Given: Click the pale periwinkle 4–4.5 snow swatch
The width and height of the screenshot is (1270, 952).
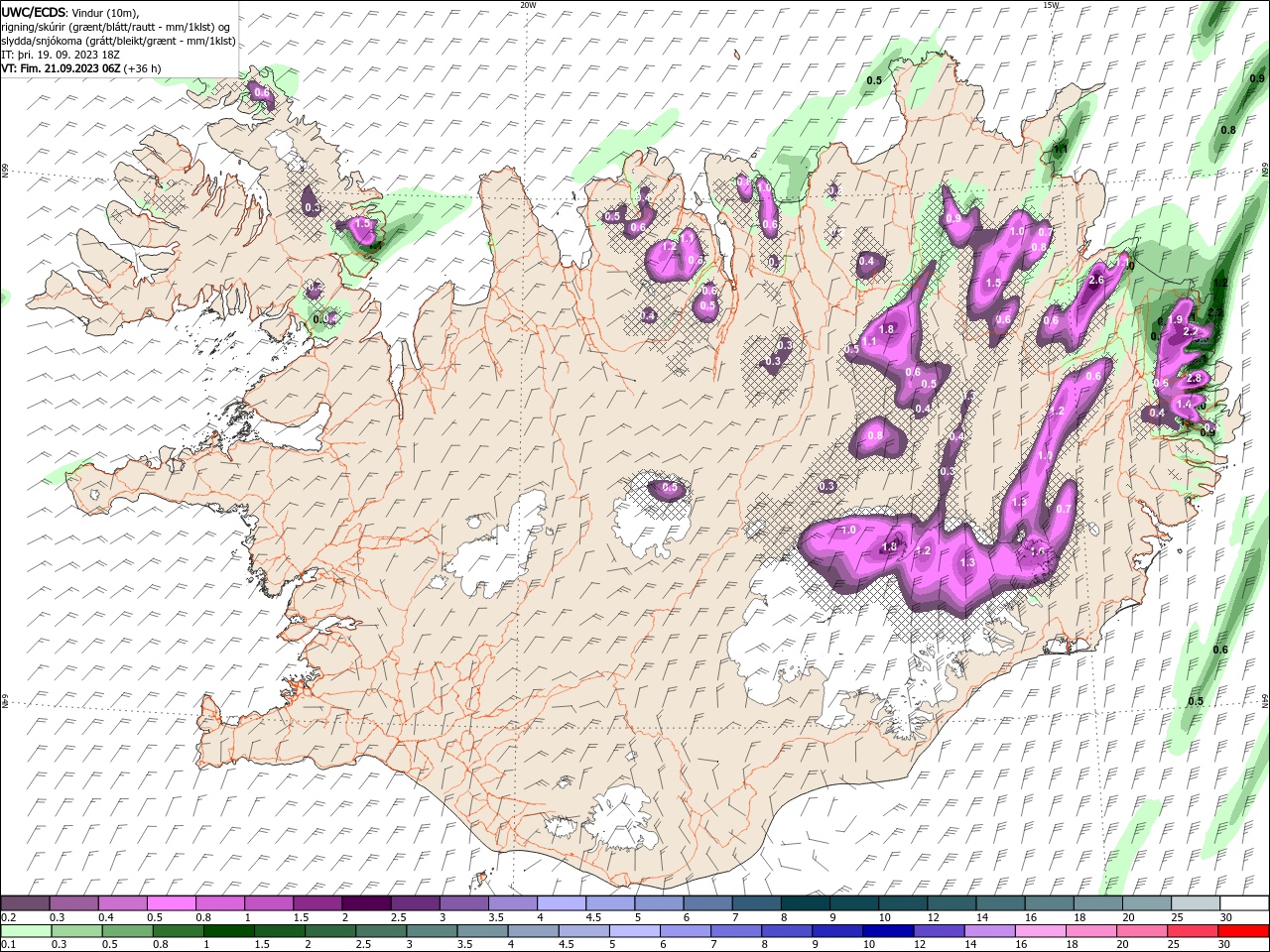Looking at the screenshot, I should [x=562, y=903].
